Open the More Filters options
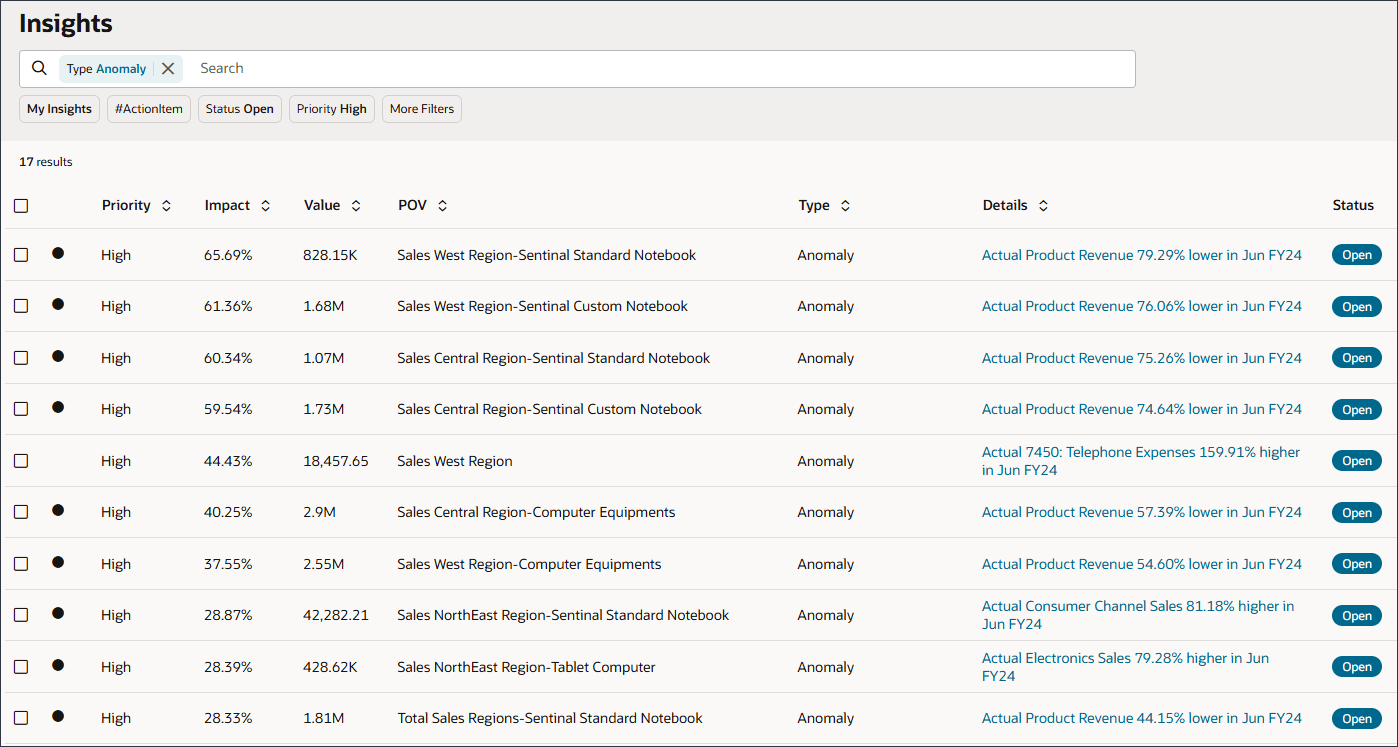Screen dimensions: 1398x747 pyautogui.click(x=421, y=108)
